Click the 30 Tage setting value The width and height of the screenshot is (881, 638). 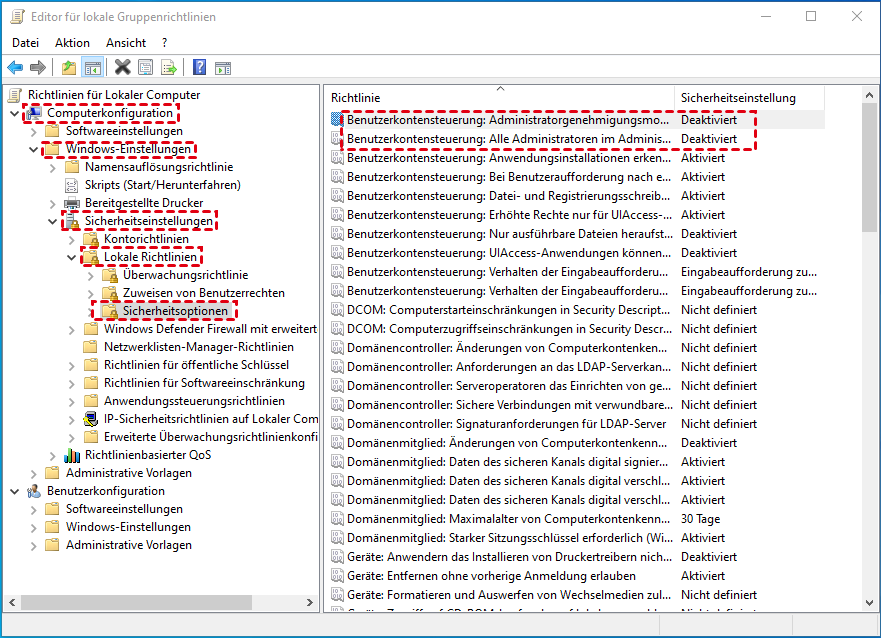click(x=700, y=519)
